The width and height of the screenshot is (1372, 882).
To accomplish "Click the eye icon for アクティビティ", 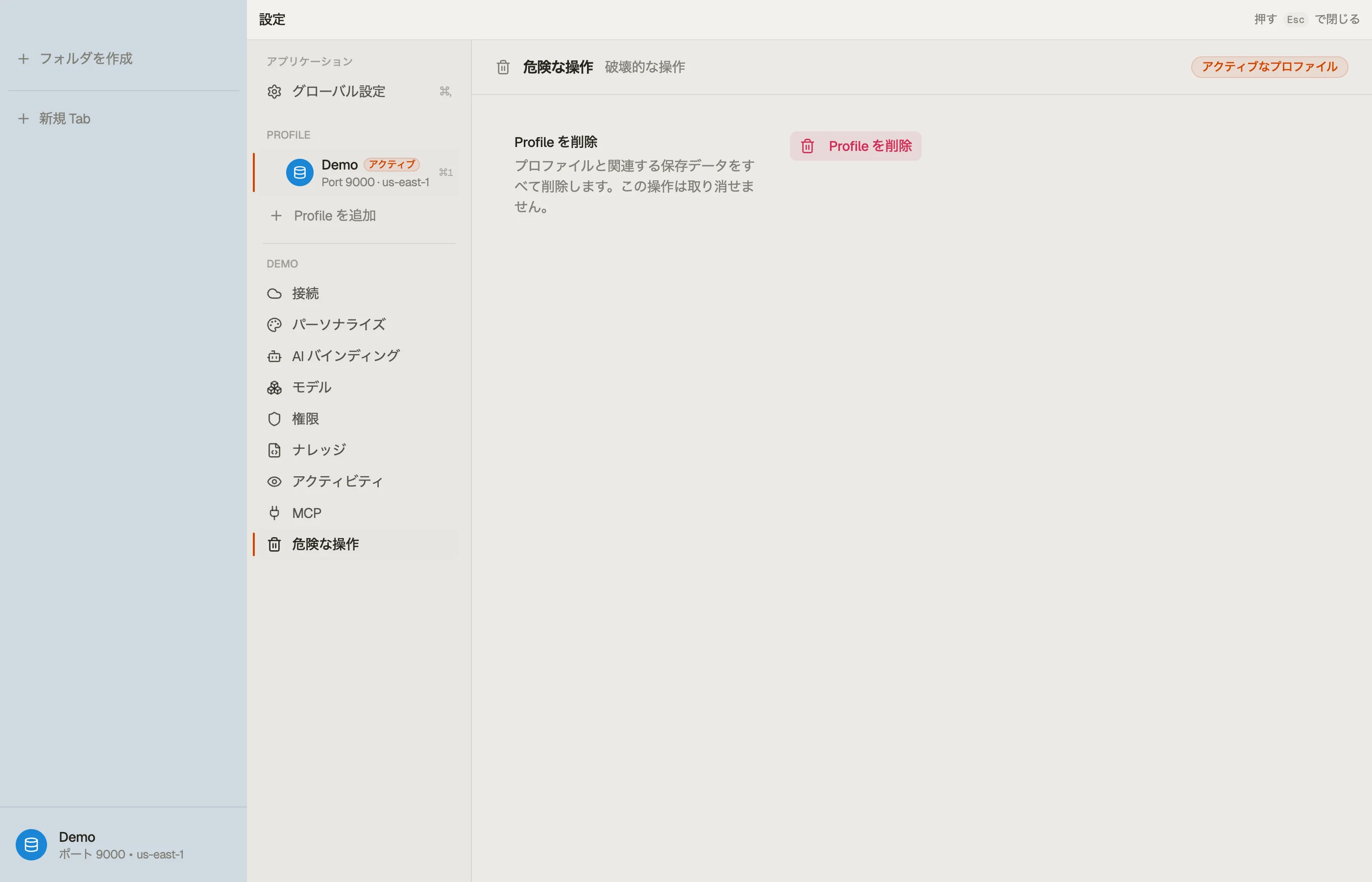I will [274, 482].
